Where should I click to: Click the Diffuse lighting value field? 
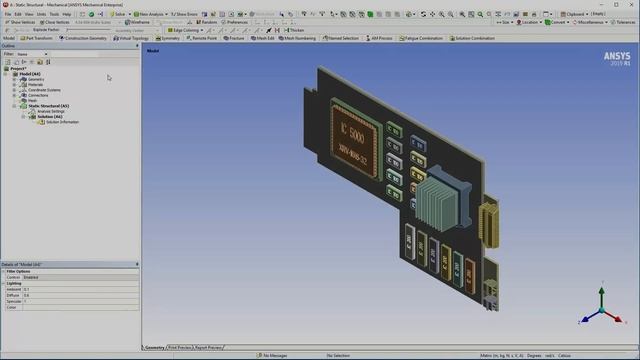[80, 295]
